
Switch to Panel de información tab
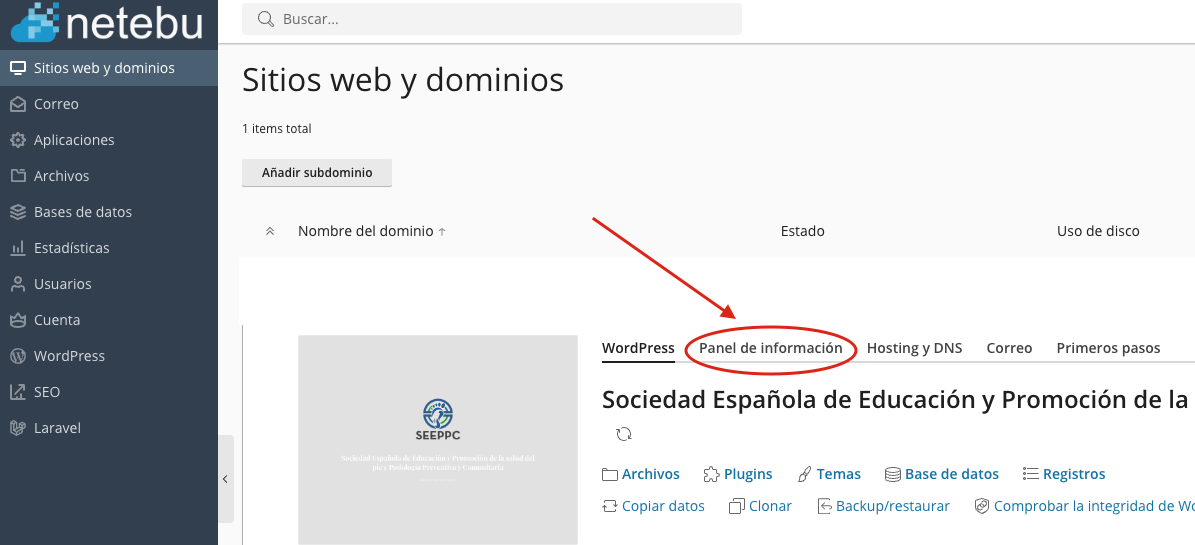[771, 348]
